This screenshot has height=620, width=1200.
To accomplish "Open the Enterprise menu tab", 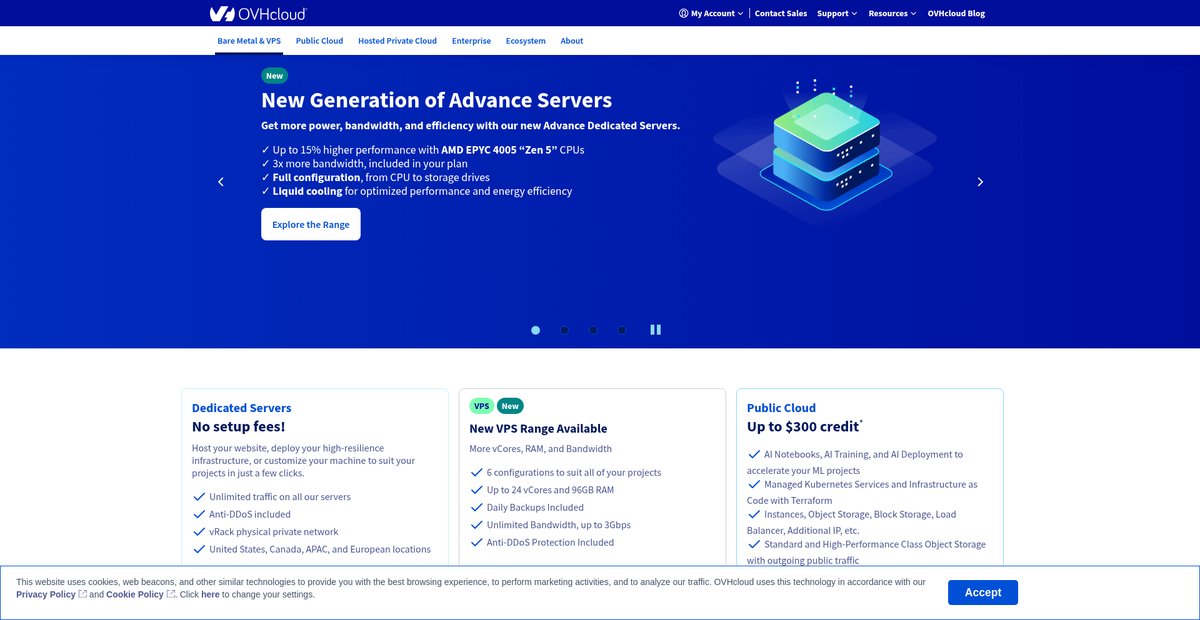I will 471,41.
